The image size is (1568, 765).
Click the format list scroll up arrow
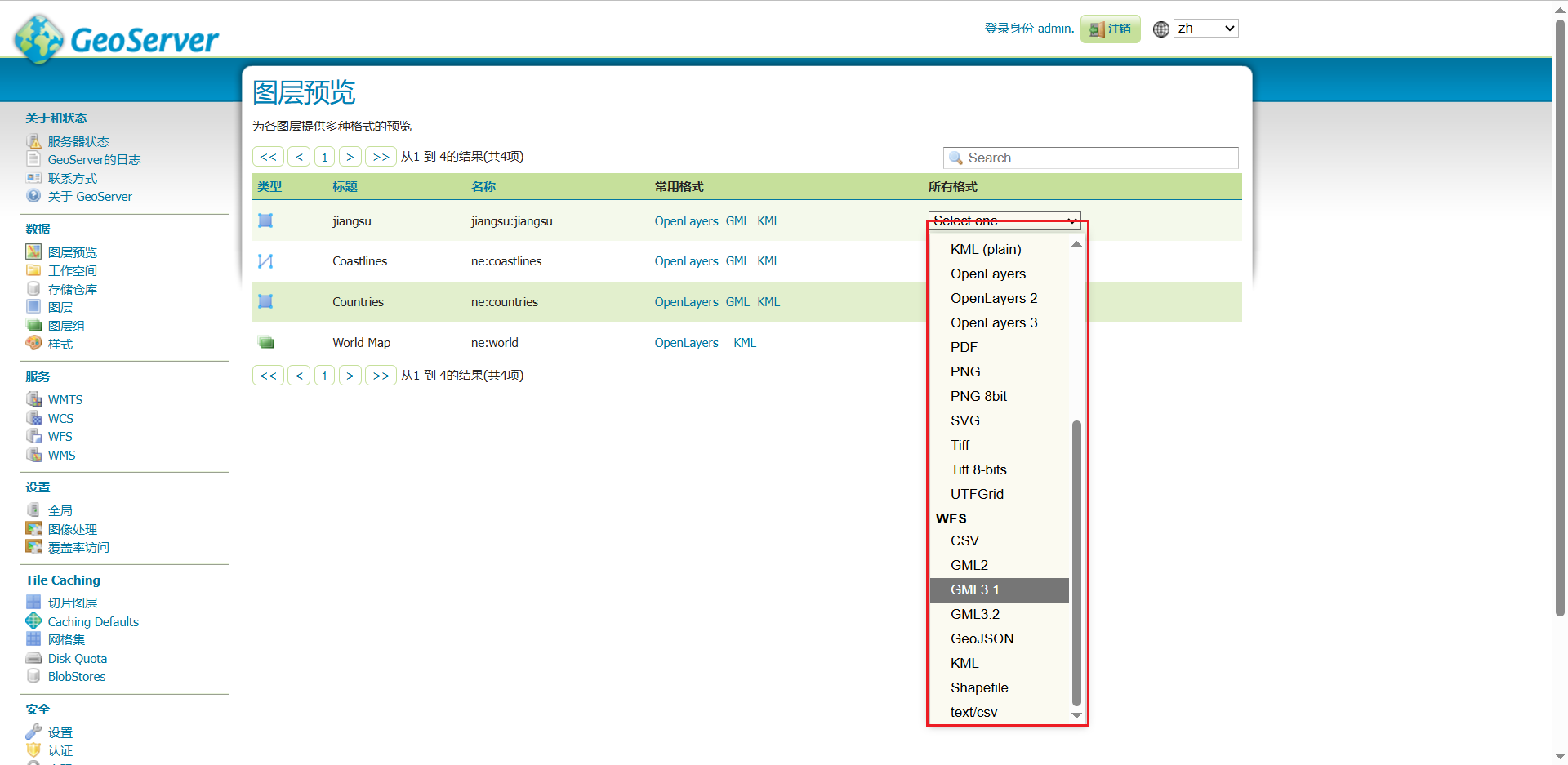pos(1076,244)
